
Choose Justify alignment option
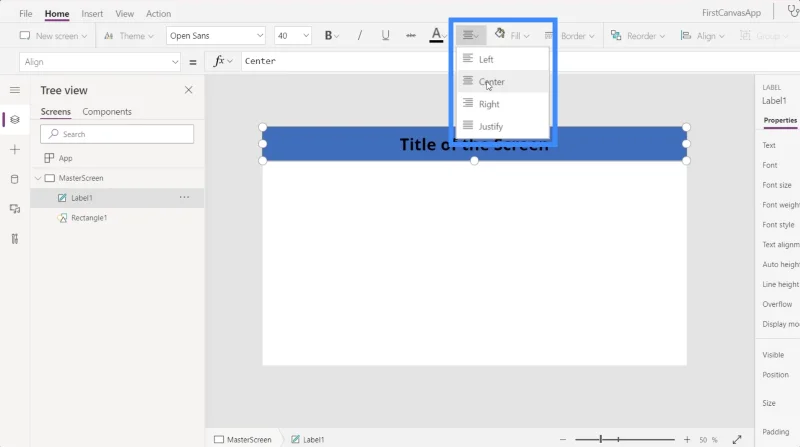[x=503, y=126]
